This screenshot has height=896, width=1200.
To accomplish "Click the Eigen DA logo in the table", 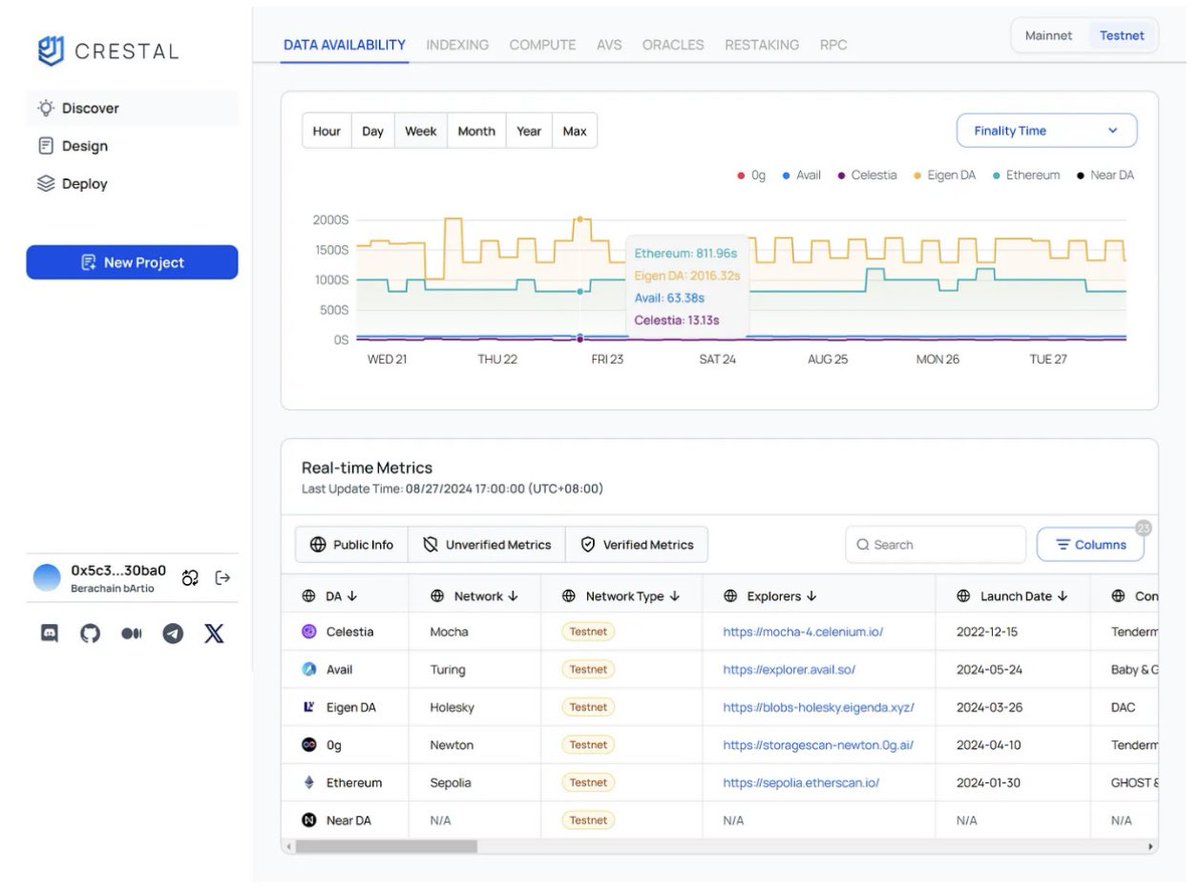I will click(x=309, y=707).
